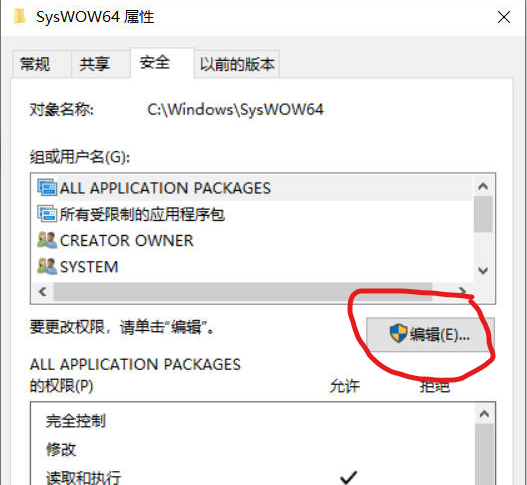Screen dimensions: 527x485
Task: Click the SYSTEM user icon
Action: pyautogui.click(x=47, y=266)
